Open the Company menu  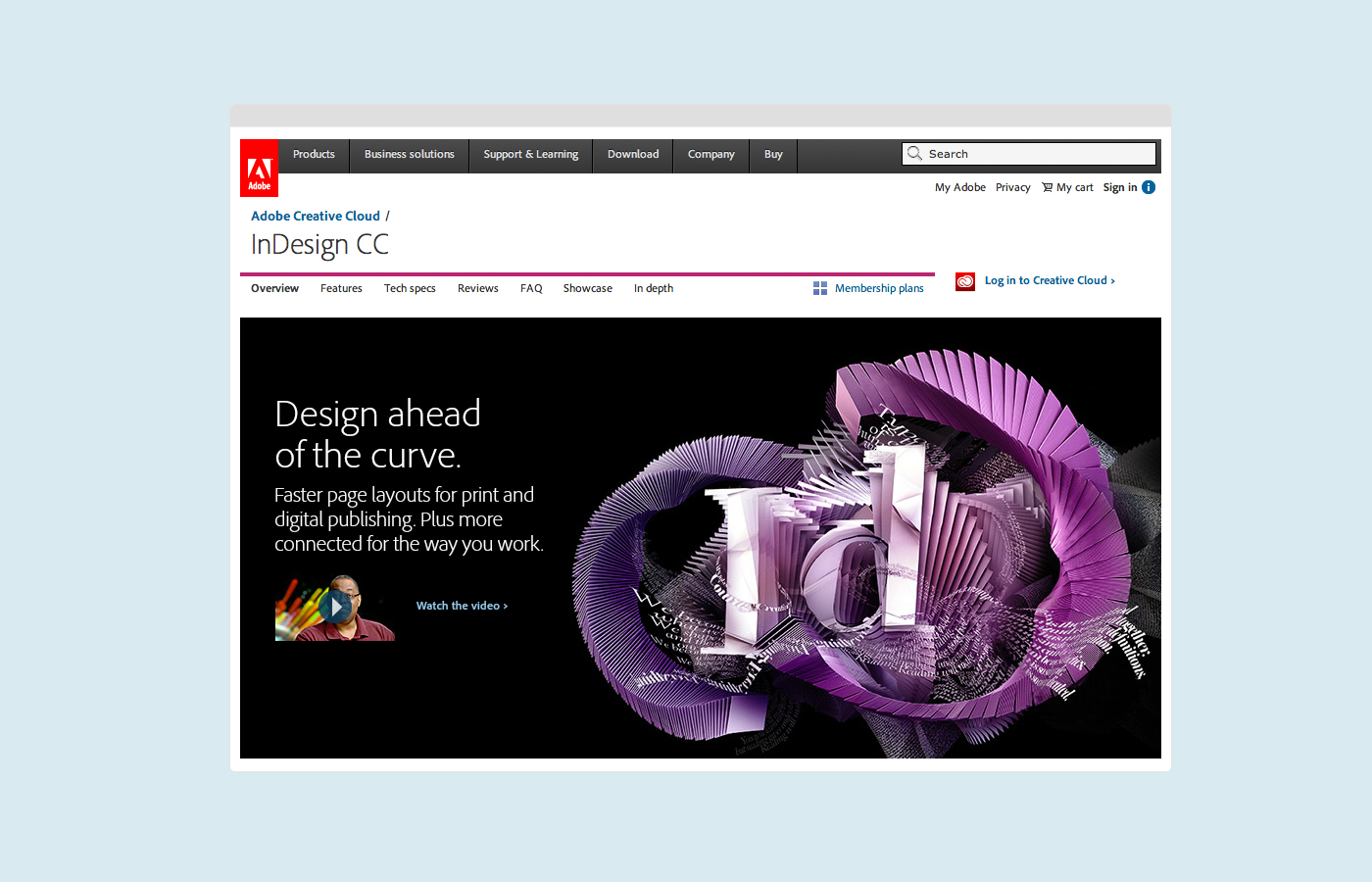coord(711,155)
